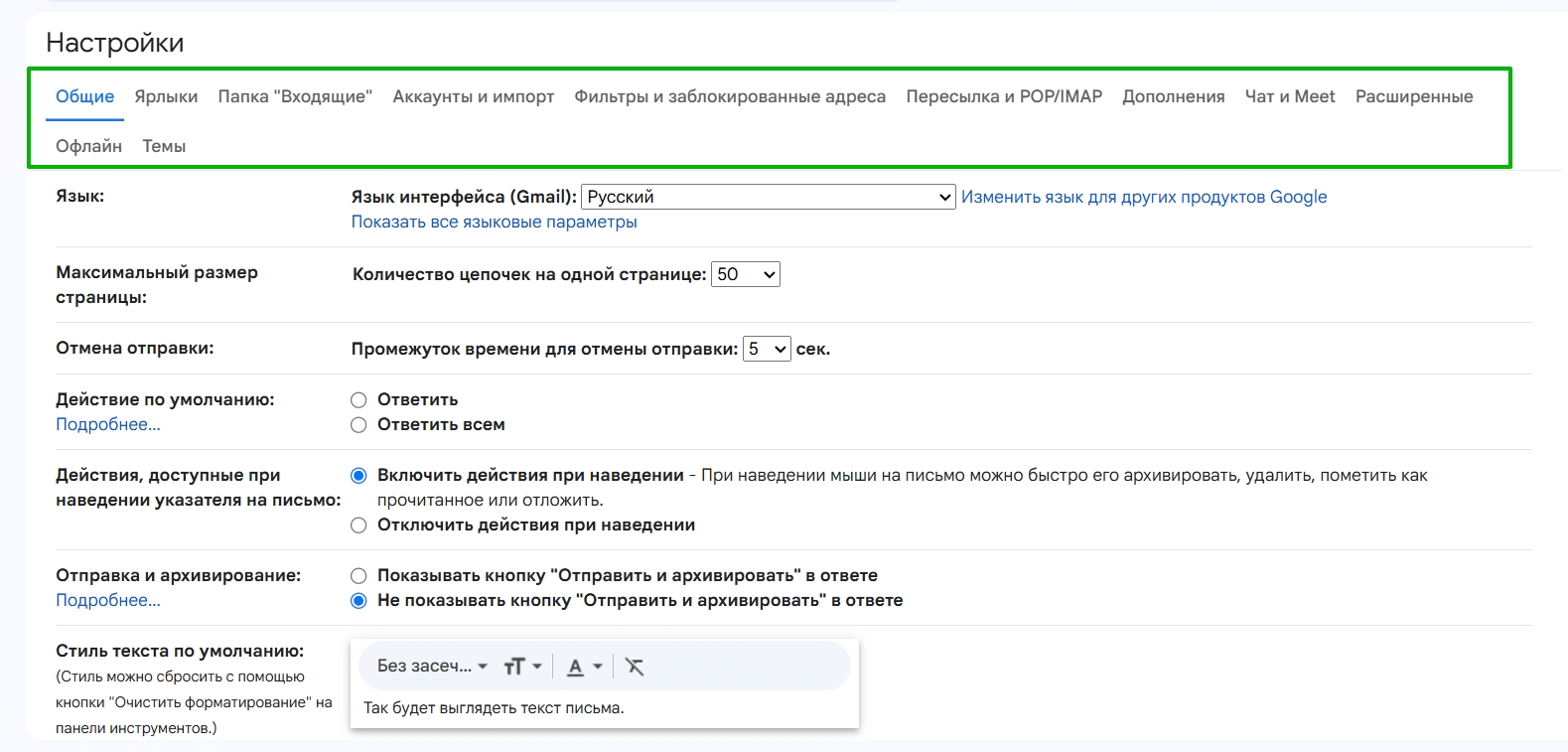Click the remove formatting icon
The width and height of the screenshot is (1568, 752).
coord(635,667)
